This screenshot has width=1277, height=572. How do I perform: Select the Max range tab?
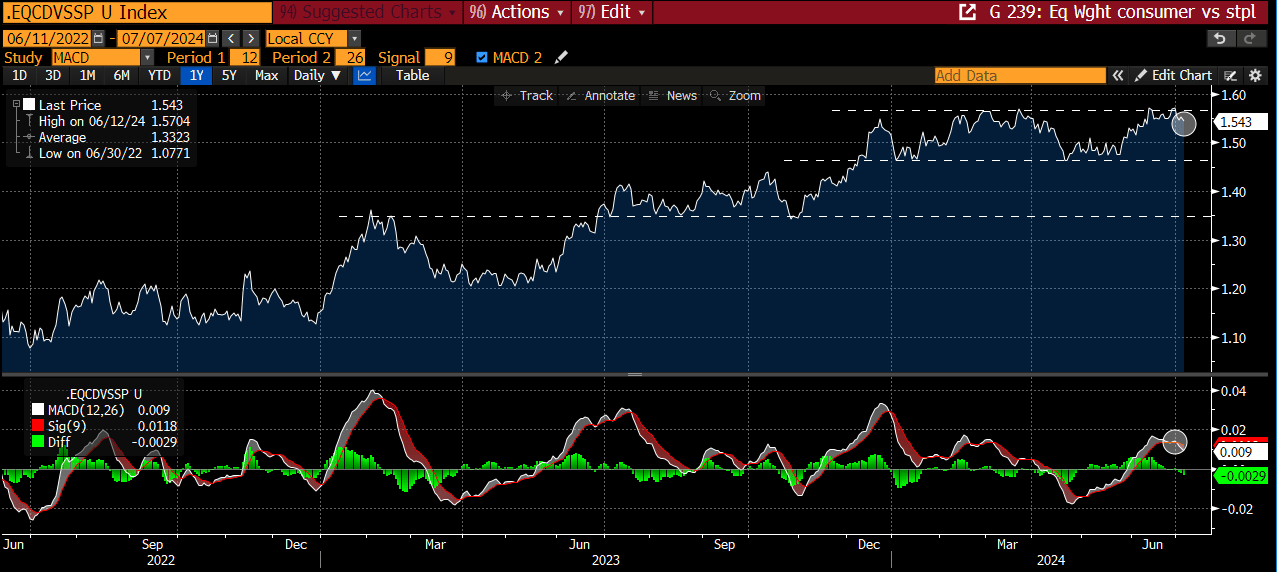pyautogui.click(x=266, y=75)
